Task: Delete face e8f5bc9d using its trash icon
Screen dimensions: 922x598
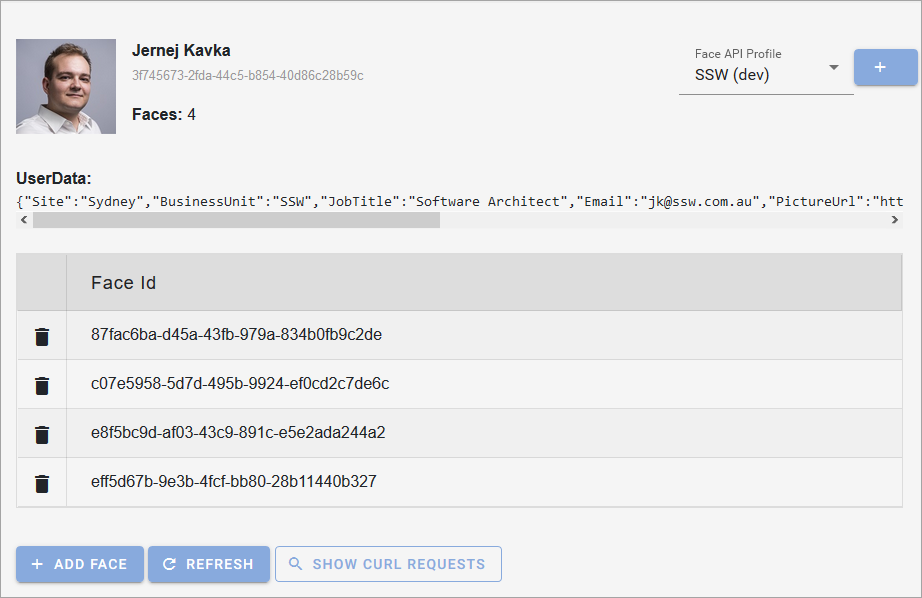Action: pos(41,433)
